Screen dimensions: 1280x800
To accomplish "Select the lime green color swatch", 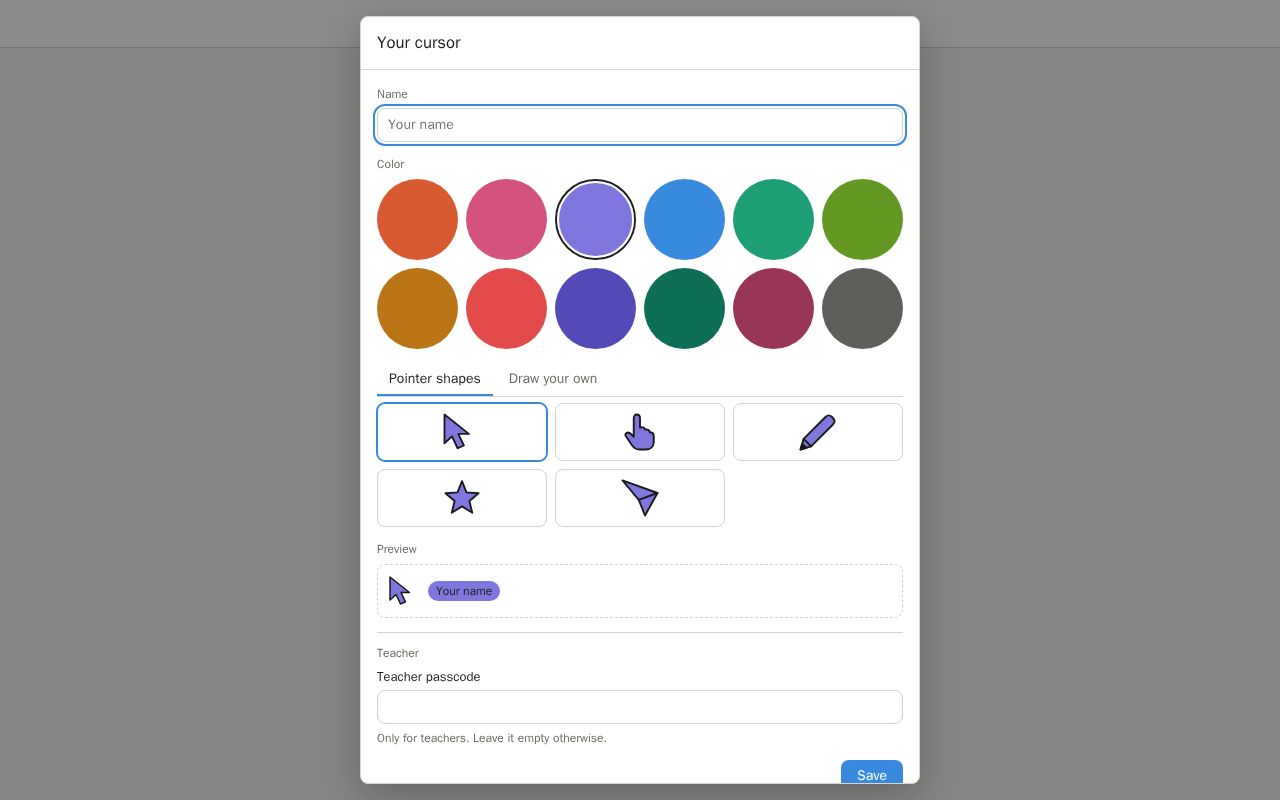I will (x=862, y=219).
